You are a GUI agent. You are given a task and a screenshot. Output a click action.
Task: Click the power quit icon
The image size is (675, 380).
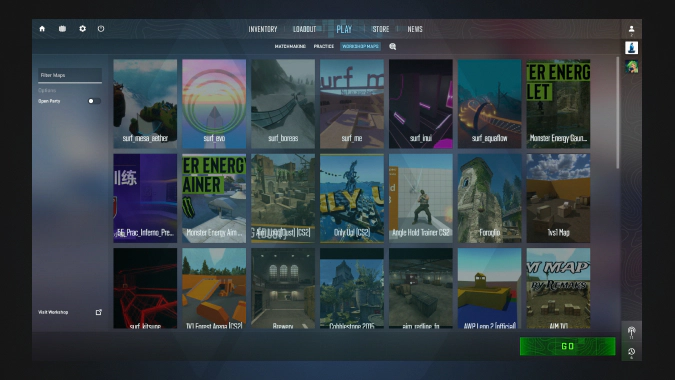[101, 29]
